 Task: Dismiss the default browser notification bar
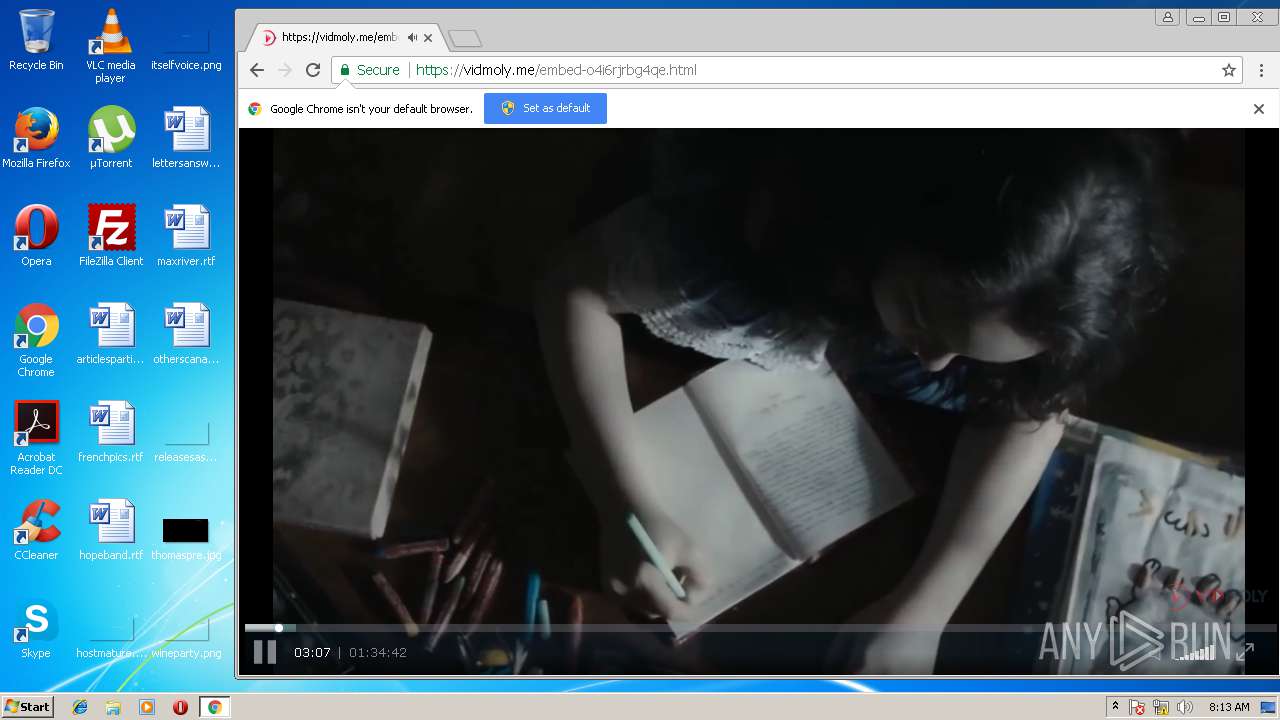(1259, 109)
